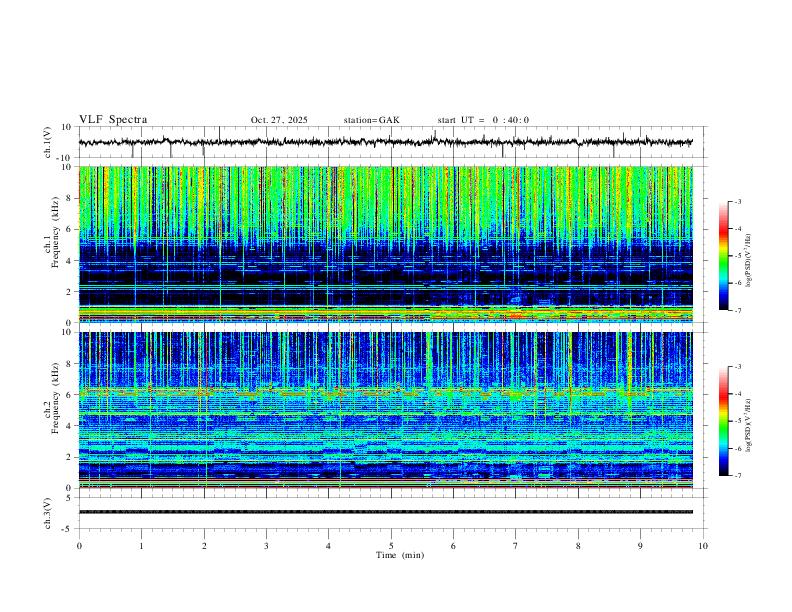The width and height of the screenshot is (792, 612).
Task: Click the -6 label on the lower color bar
Action: 737,448
